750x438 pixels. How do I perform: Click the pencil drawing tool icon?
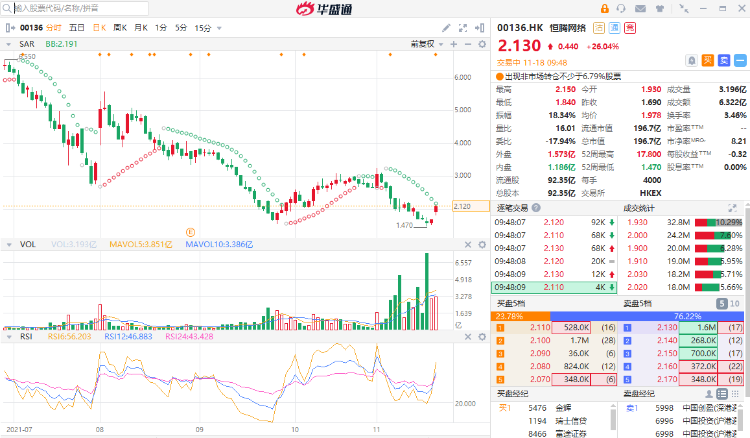[446, 28]
